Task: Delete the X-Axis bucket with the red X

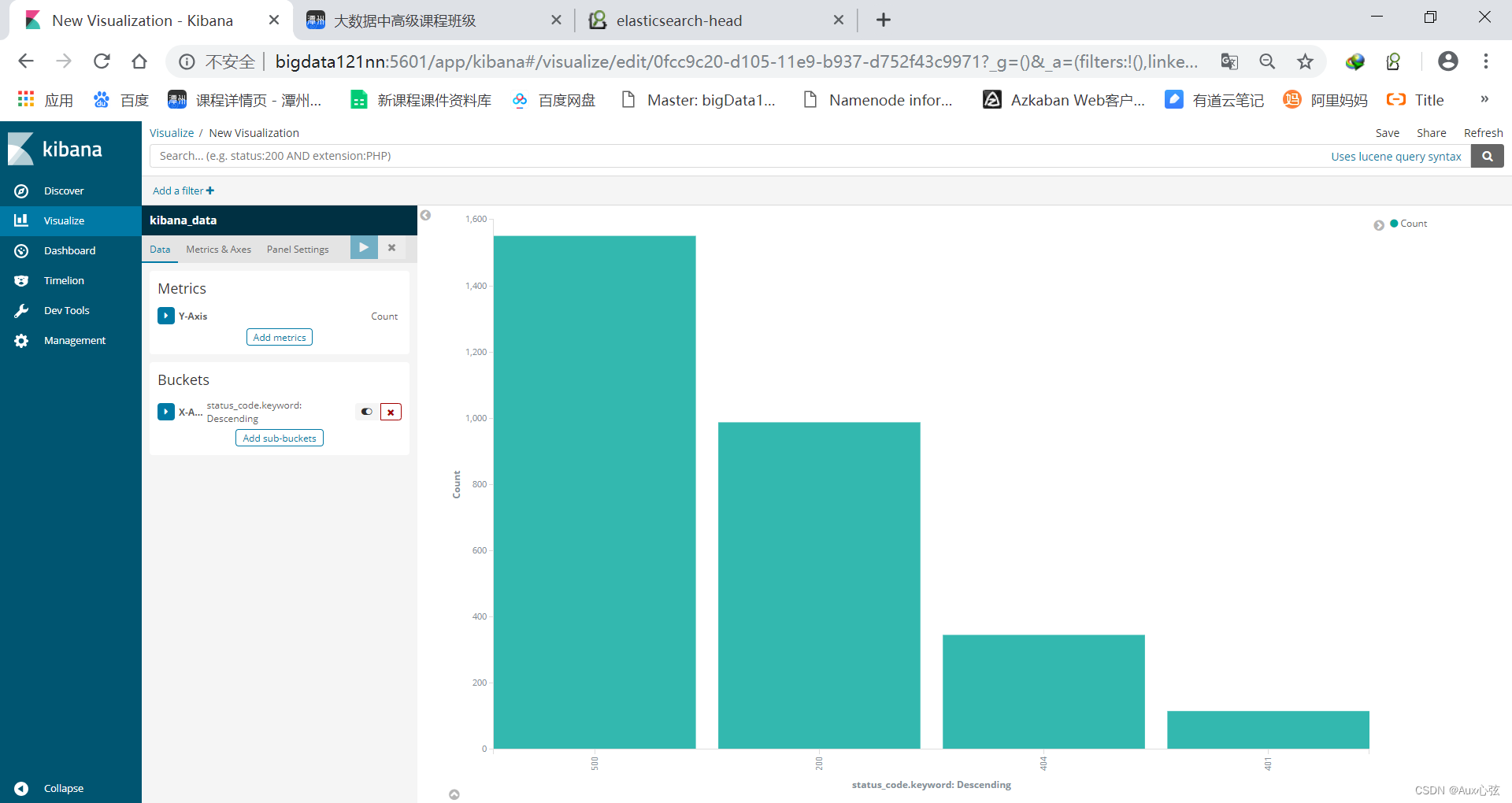Action: (391, 412)
